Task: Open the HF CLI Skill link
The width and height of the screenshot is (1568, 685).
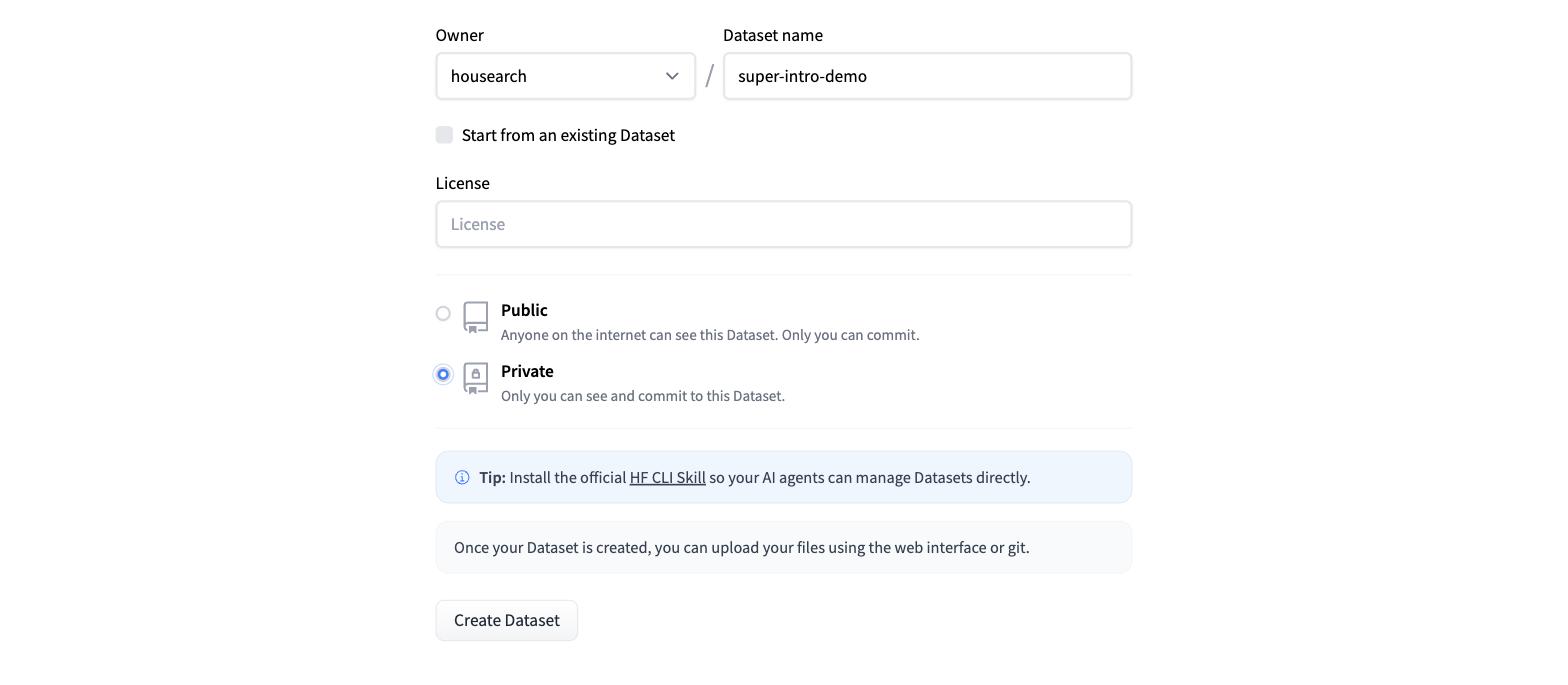Action: [x=667, y=478]
